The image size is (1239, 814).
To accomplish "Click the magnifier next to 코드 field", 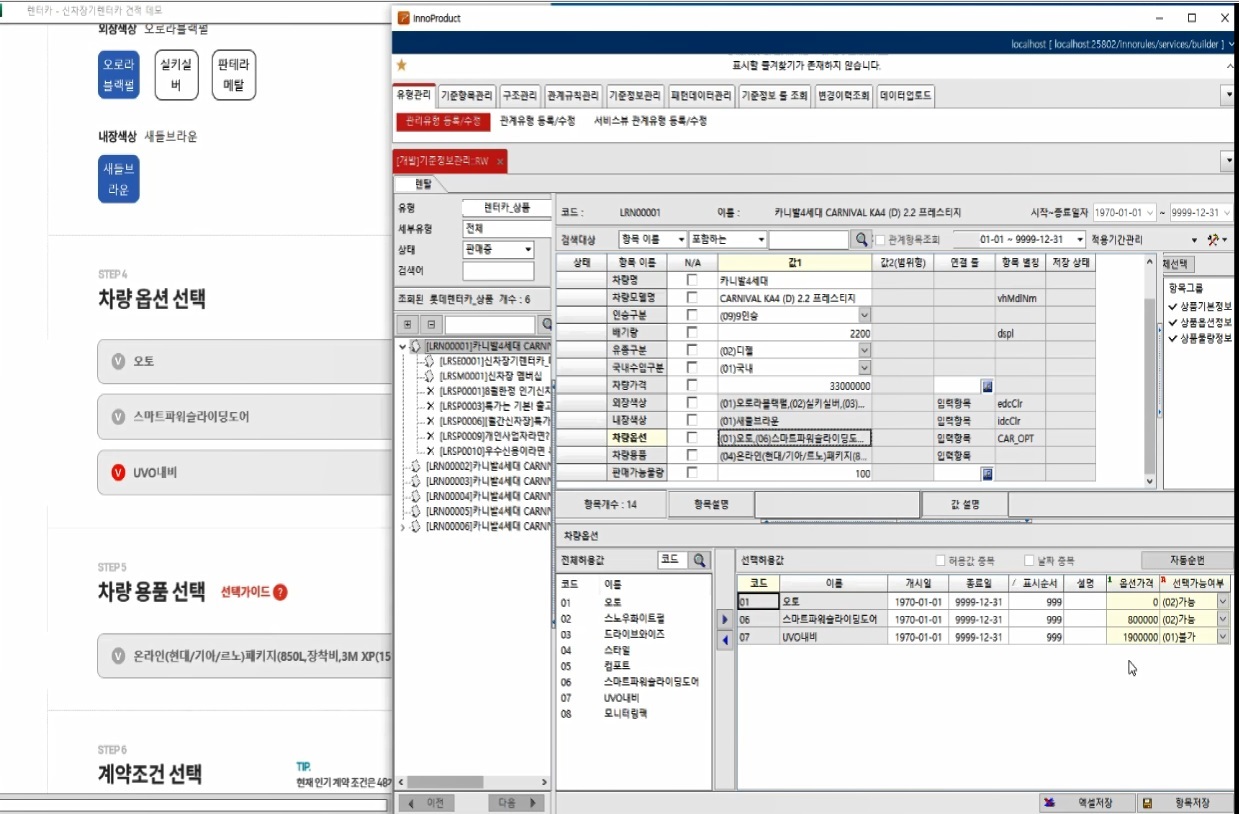I will tap(700, 561).
